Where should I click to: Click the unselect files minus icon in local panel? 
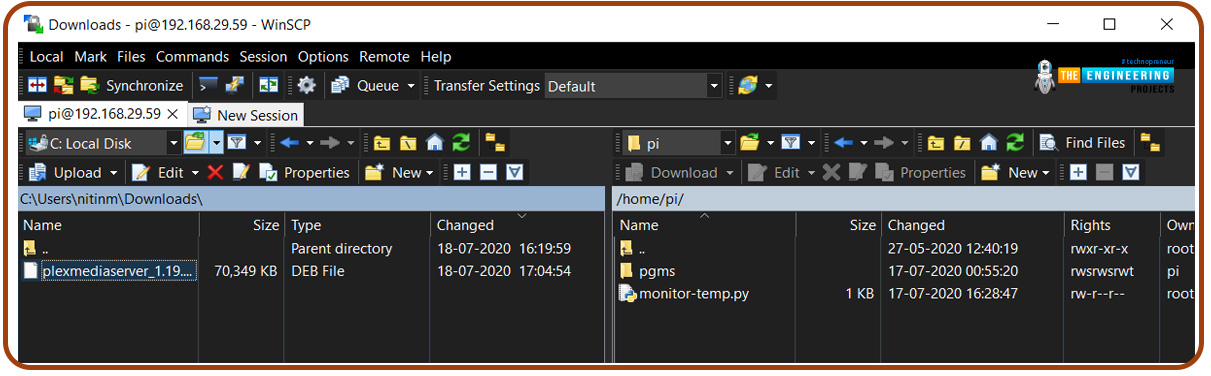488,172
